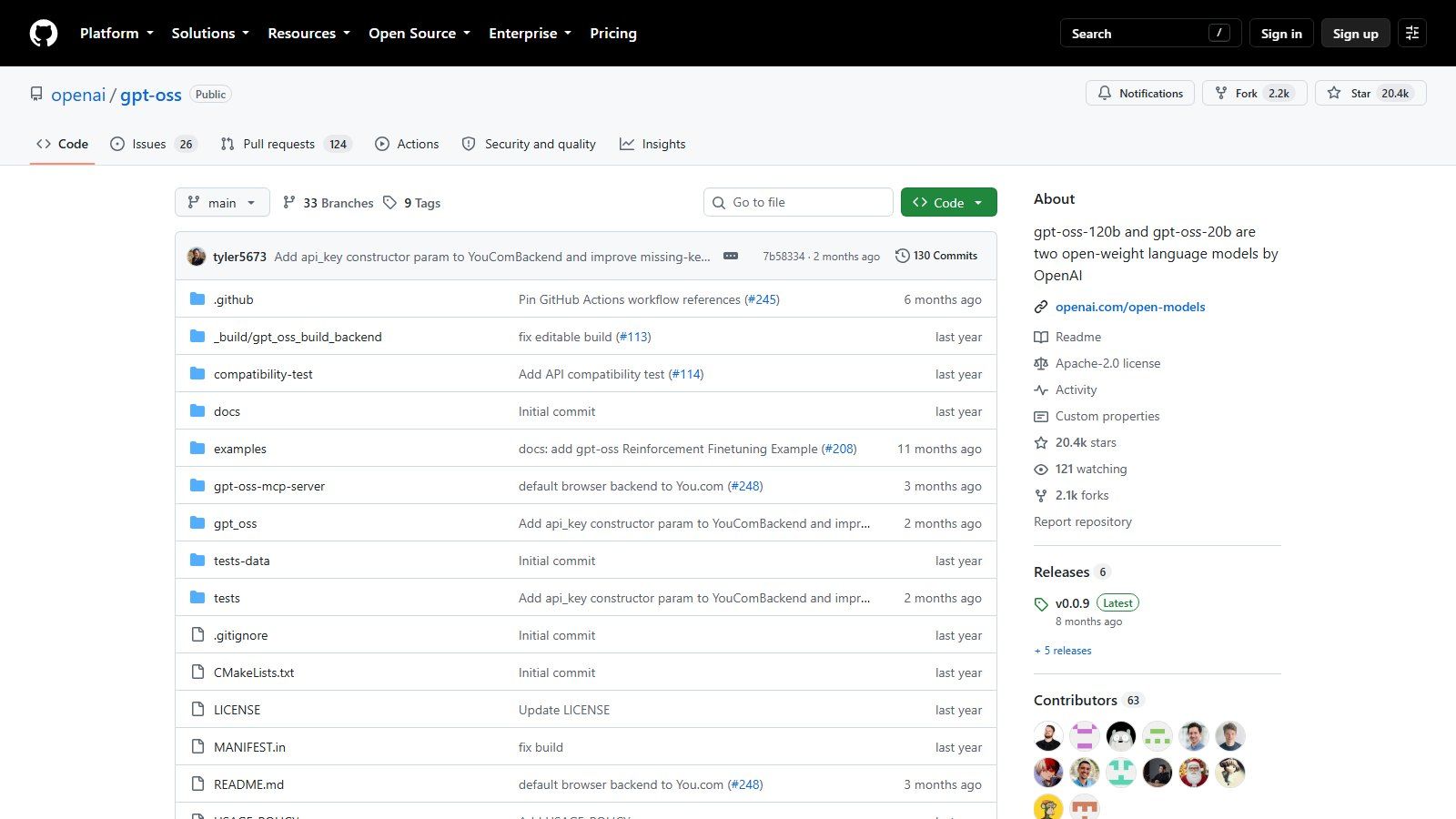Open pull request #208 link
The image size is (1456, 819).
click(839, 449)
